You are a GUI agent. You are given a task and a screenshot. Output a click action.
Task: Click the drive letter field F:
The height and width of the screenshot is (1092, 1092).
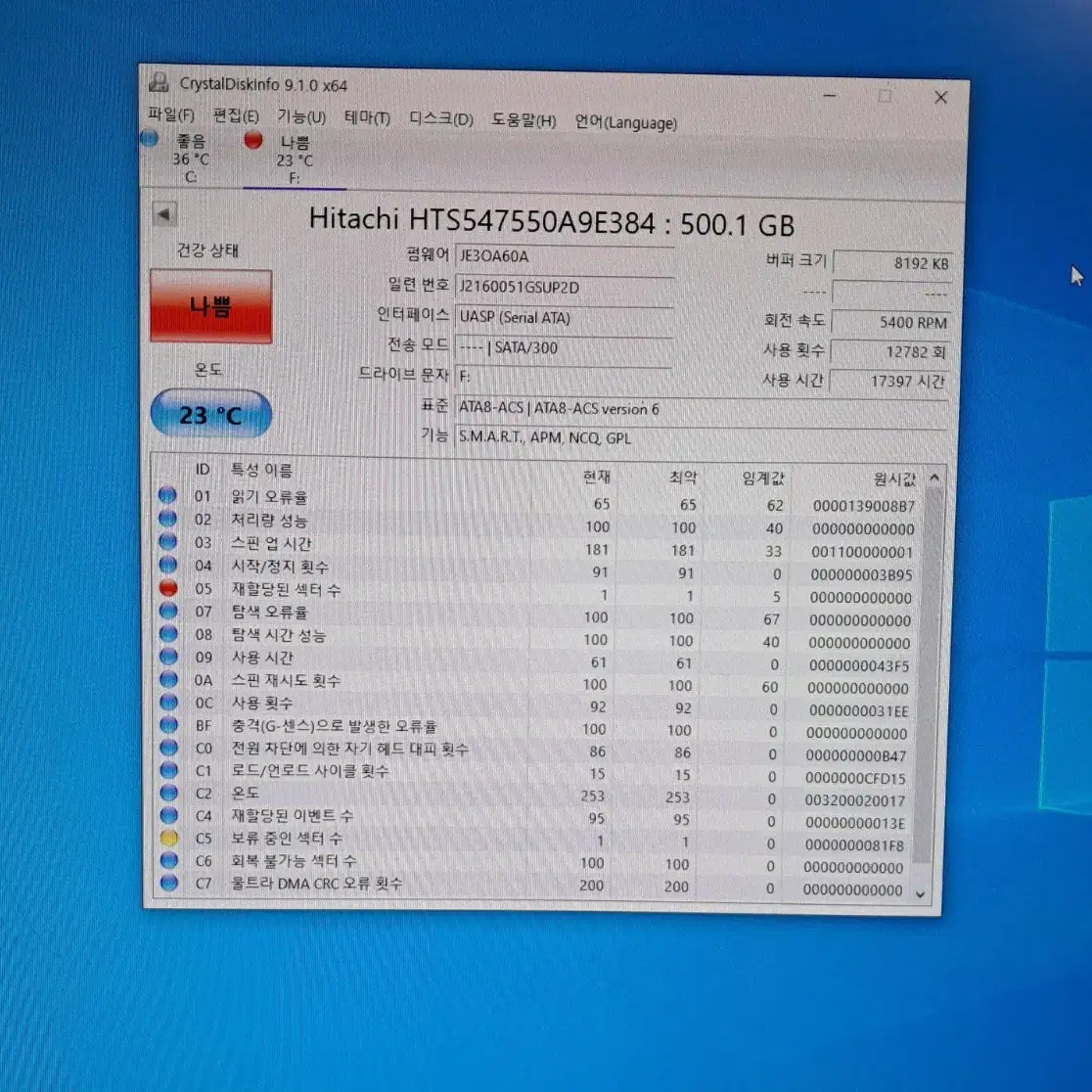(563, 377)
